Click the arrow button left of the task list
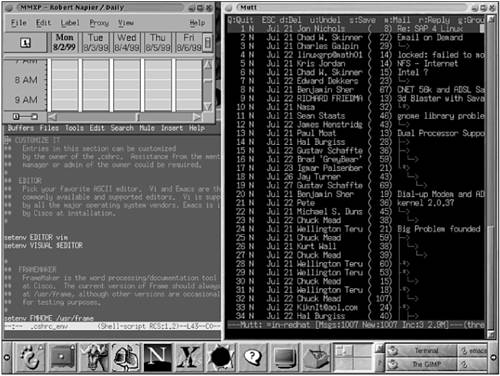500x376 pixels. [x=379, y=349]
